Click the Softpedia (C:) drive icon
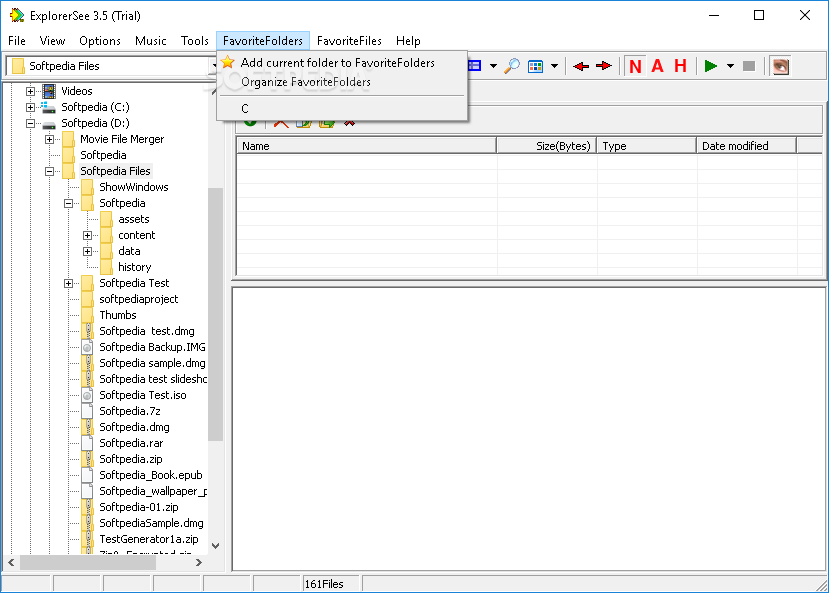Screen dimensions: 829x593 pos(49,107)
